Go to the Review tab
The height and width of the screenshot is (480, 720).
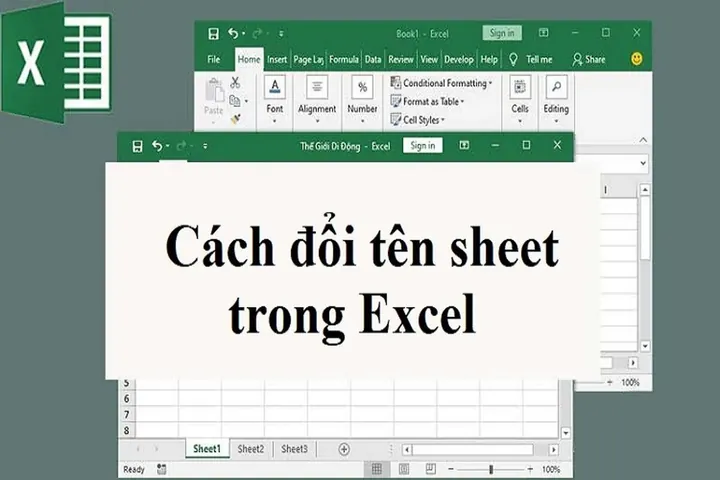pyautogui.click(x=400, y=59)
